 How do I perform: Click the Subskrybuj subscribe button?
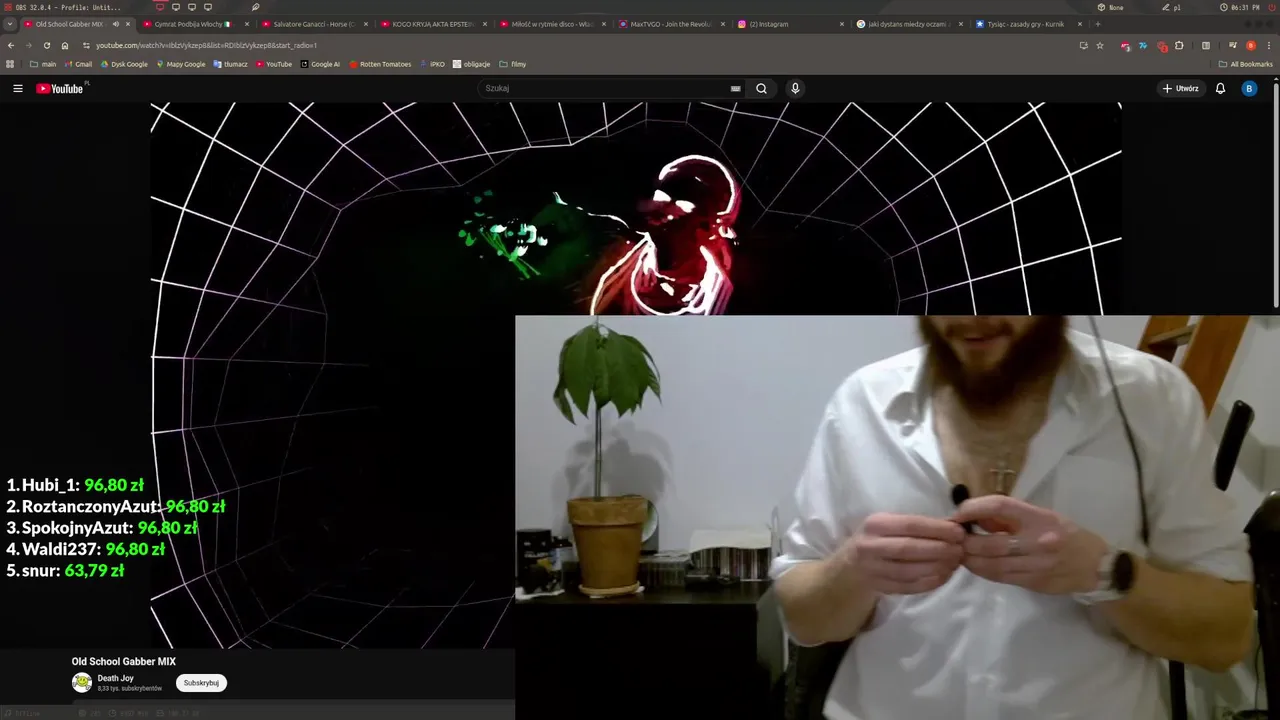coord(201,683)
